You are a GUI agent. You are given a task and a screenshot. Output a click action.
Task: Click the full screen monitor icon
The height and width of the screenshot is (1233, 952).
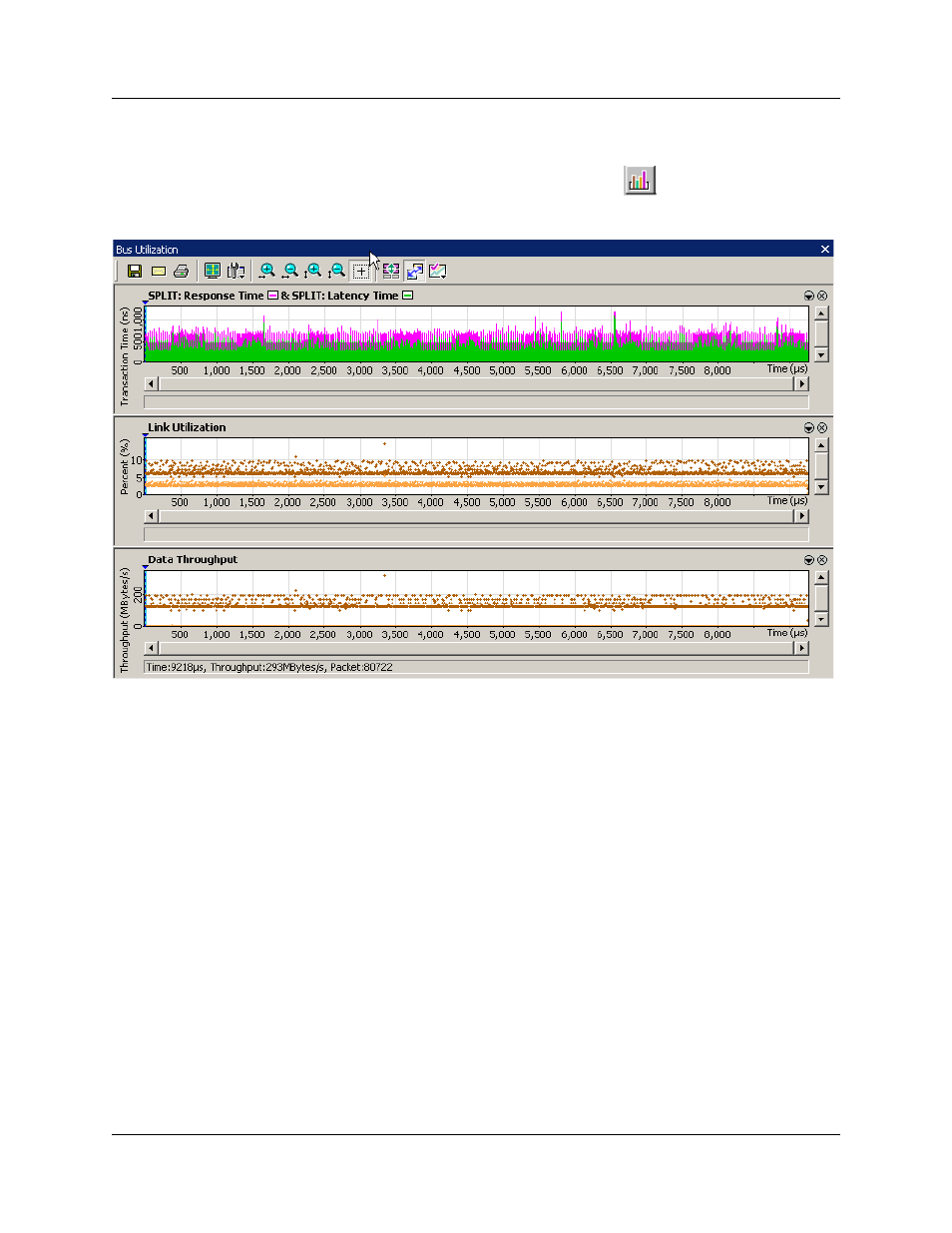coord(213,271)
